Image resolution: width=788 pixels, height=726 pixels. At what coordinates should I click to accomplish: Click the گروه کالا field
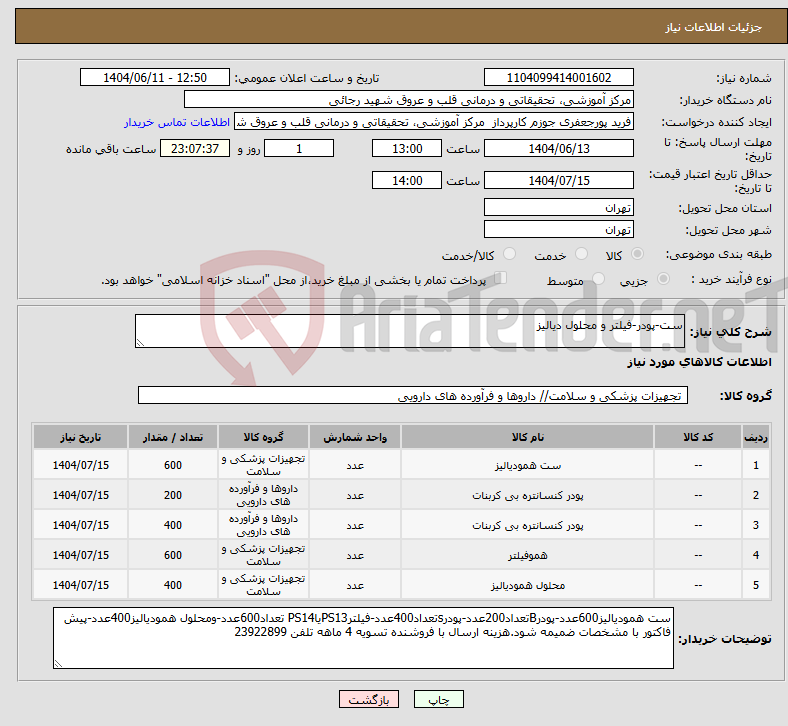pos(413,395)
